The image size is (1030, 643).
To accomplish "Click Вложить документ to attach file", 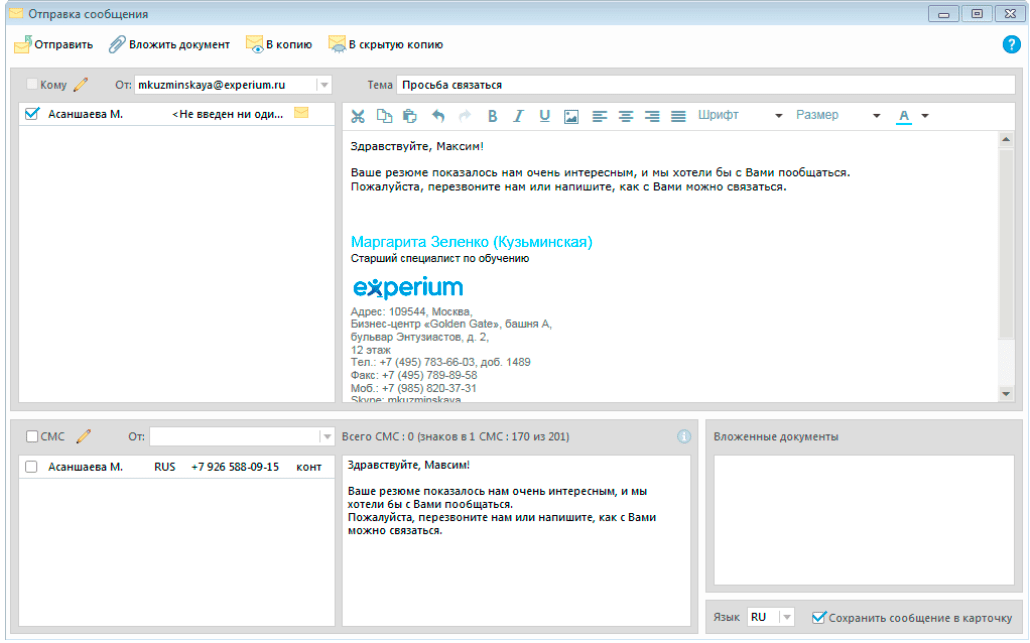I will click(169, 45).
